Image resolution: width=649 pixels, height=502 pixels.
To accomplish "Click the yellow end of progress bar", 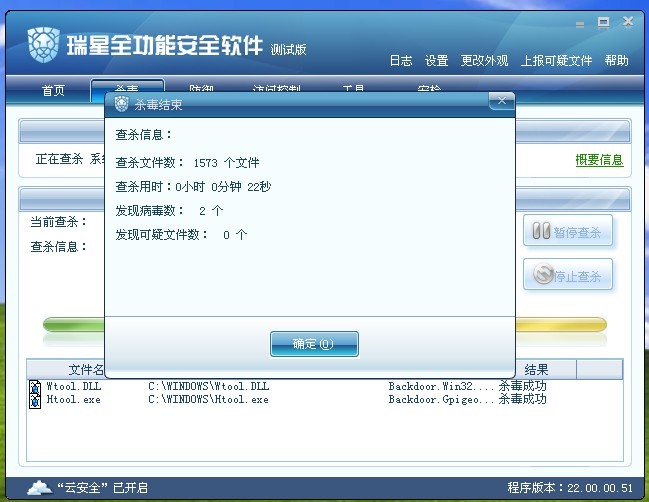I will click(561, 324).
